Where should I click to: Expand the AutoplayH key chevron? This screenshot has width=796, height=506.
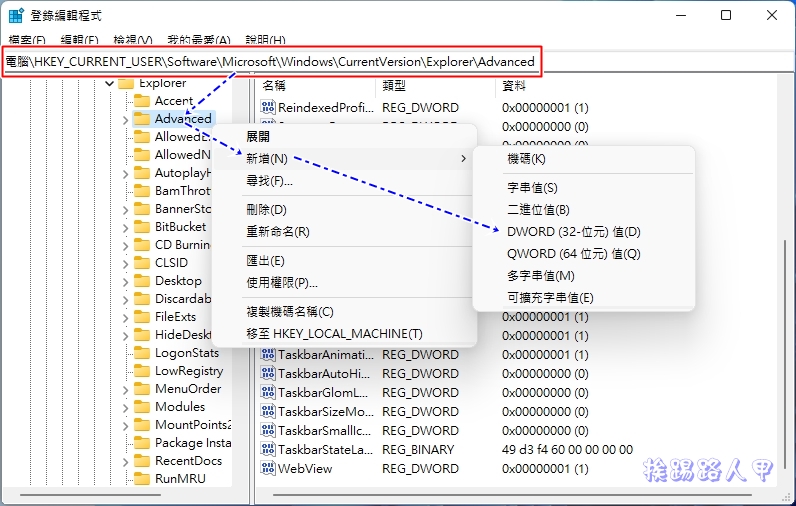pyautogui.click(x=125, y=174)
